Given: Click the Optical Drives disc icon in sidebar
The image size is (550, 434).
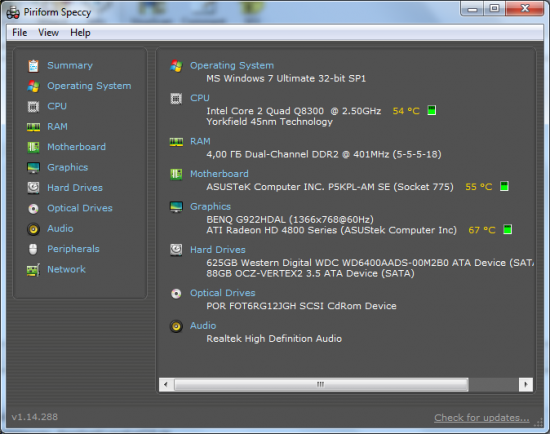Looking at the screenshot, I should click(33, 208).
